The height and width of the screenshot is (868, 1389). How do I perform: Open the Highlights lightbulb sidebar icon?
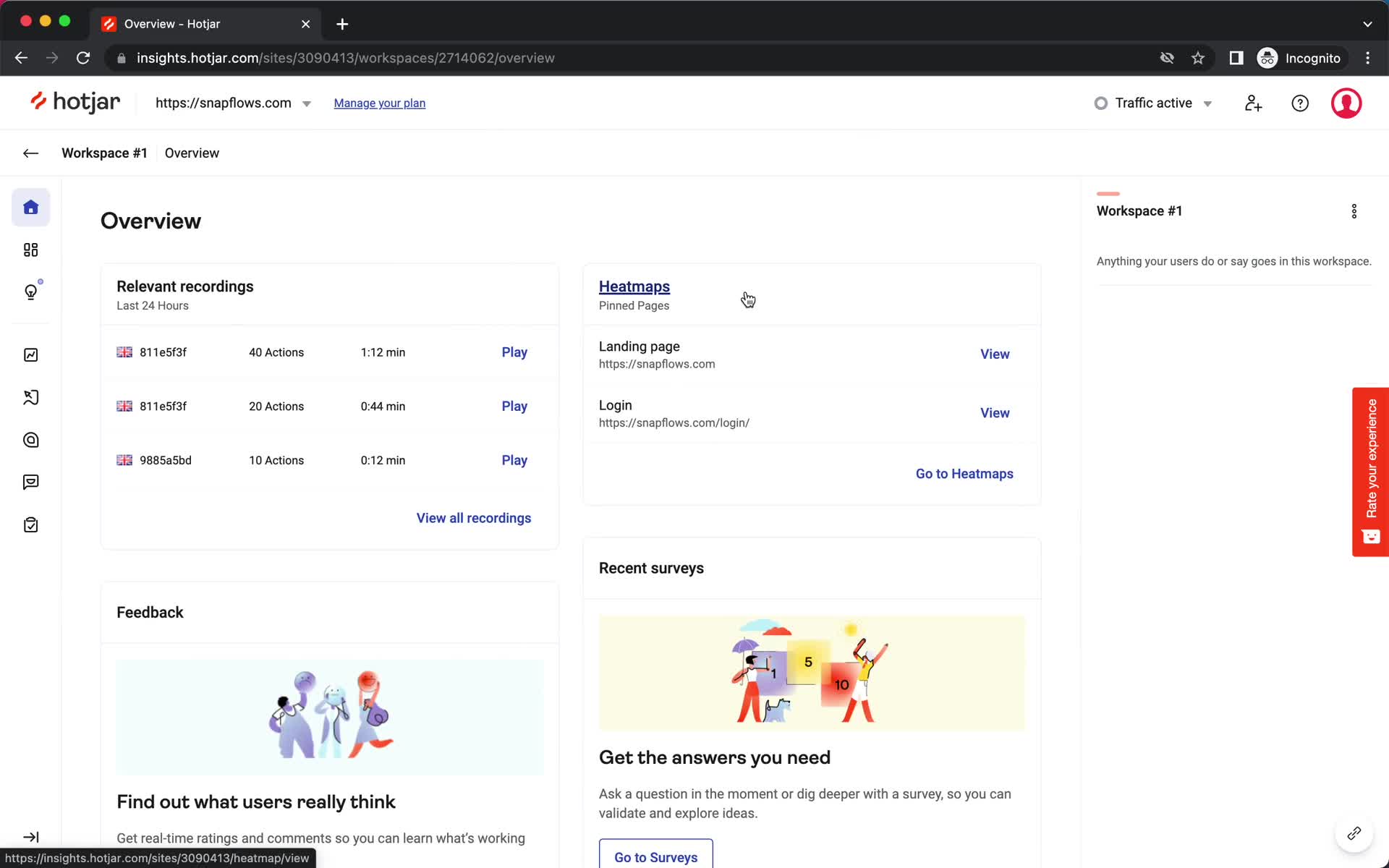30,292
